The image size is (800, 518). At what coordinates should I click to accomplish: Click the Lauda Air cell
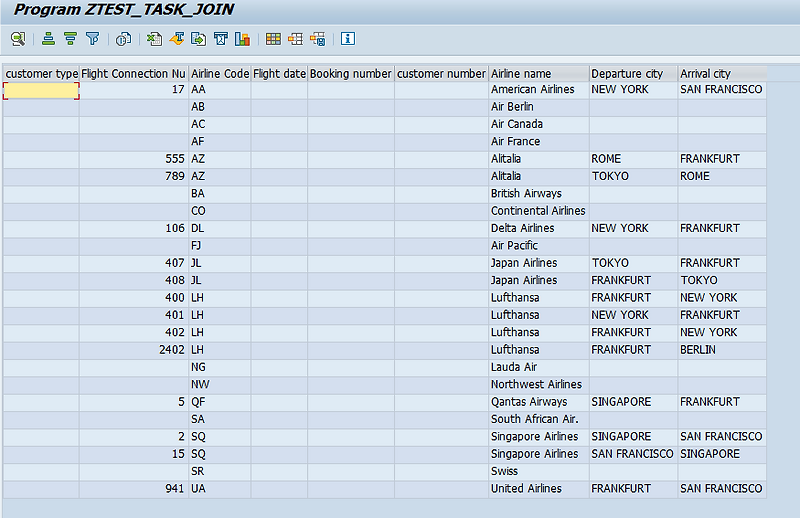539,367
